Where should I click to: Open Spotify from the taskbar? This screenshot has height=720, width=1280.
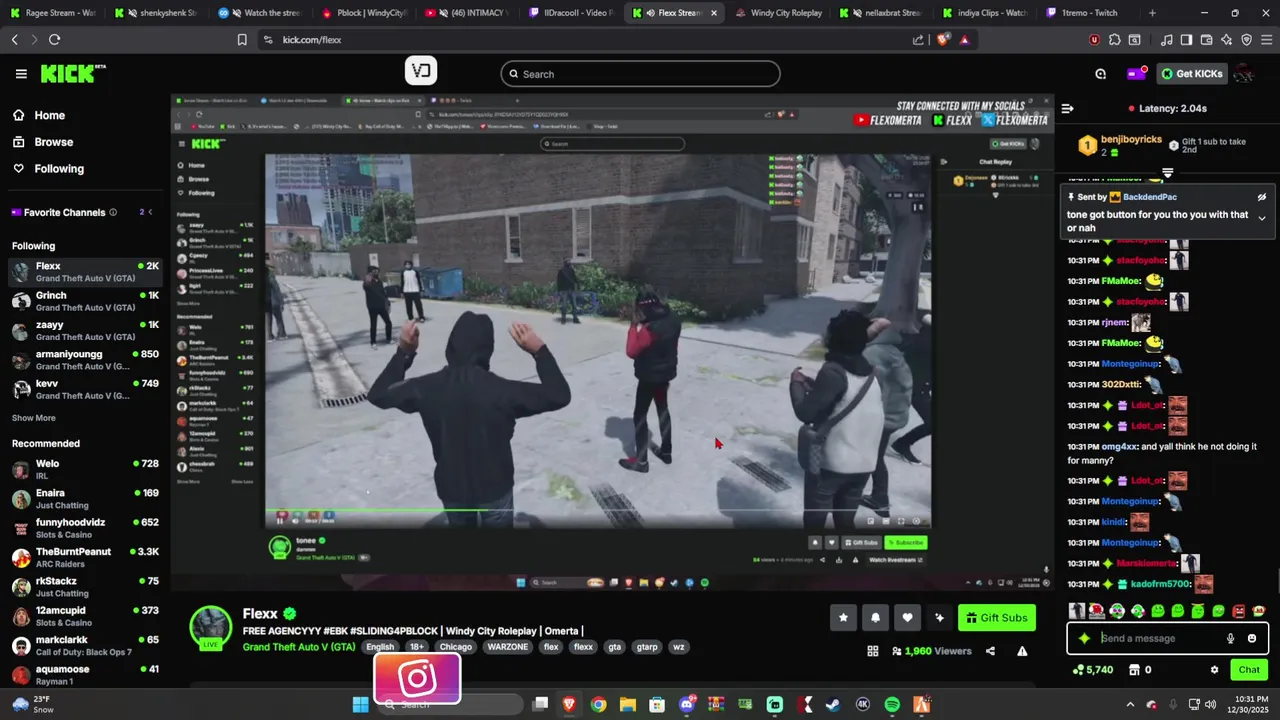coord(892,704)
